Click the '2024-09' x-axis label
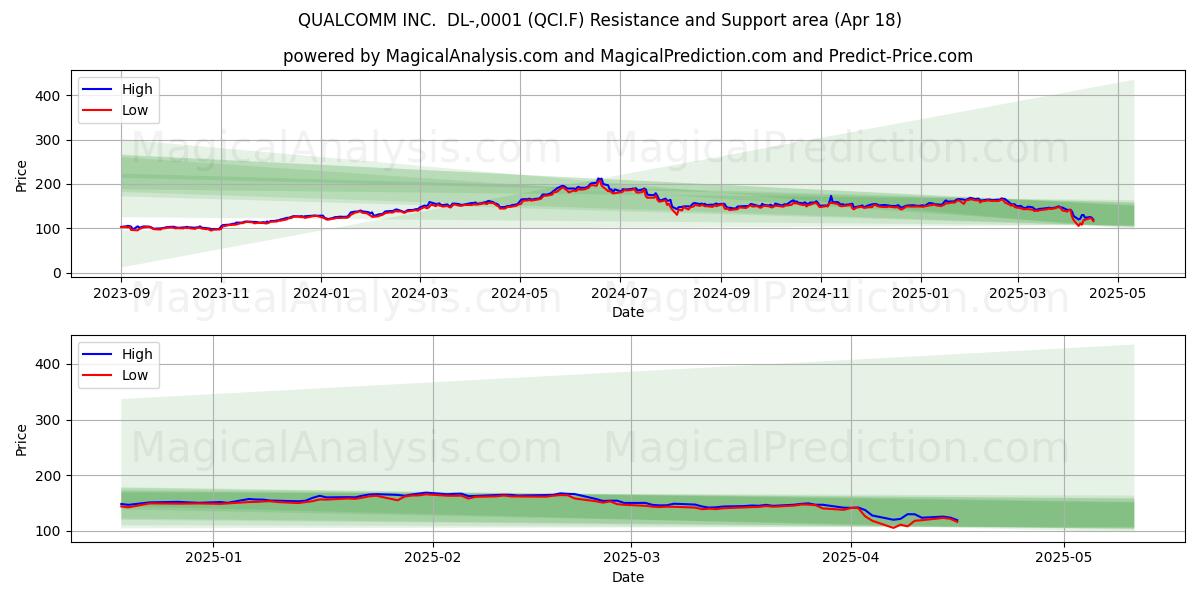The width and height of the screenshot is (1200, 600). click(721, 294)
